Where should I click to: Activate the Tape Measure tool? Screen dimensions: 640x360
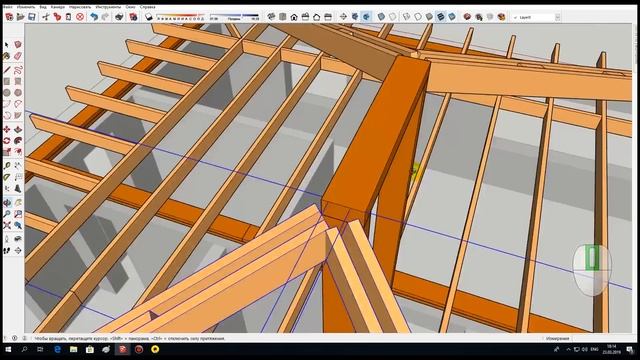tap(7, 166)
